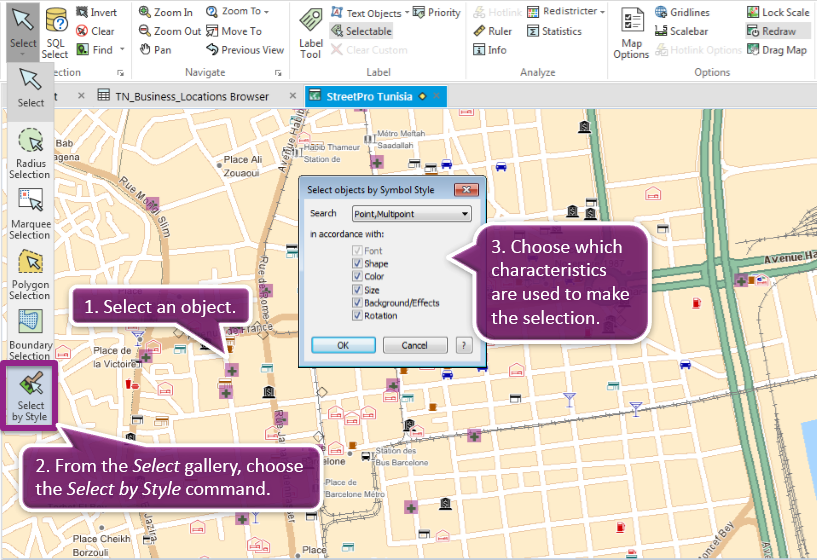
Task: Activate the Zoom In tool
Action: pyautogui.click(x=166, y=12)
